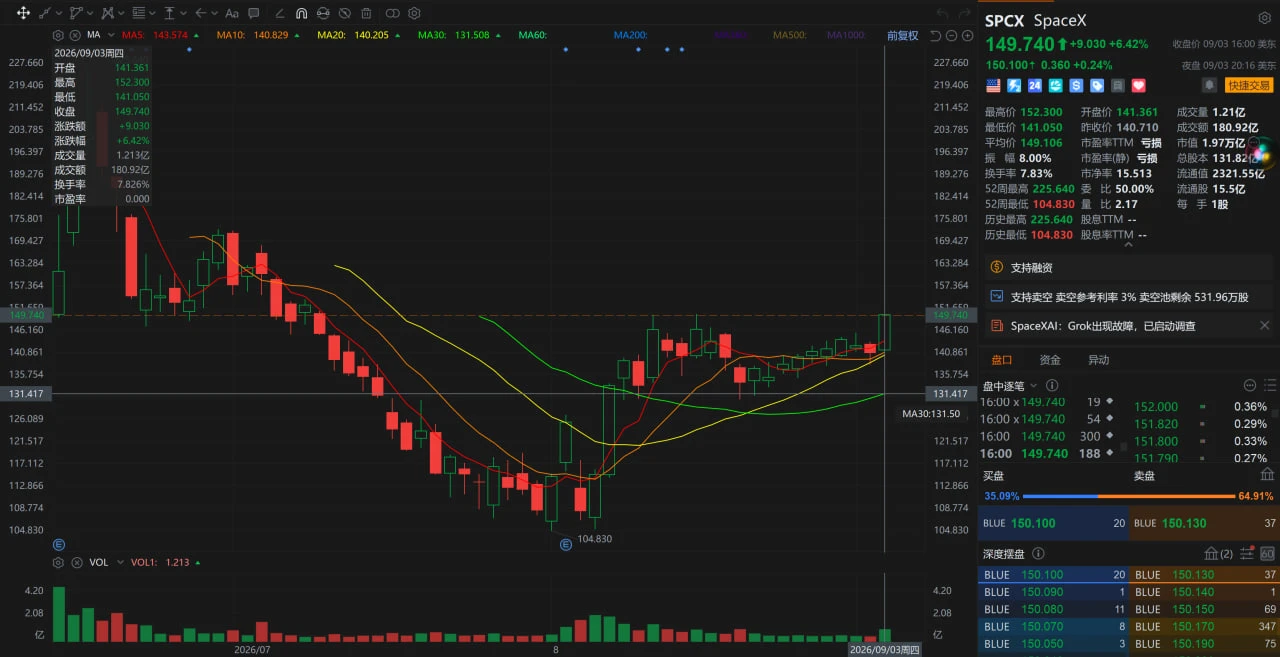
Task: Dismiss the SpaceXAI news banner
Action: pyautogui.click(x=1264, y=326)
